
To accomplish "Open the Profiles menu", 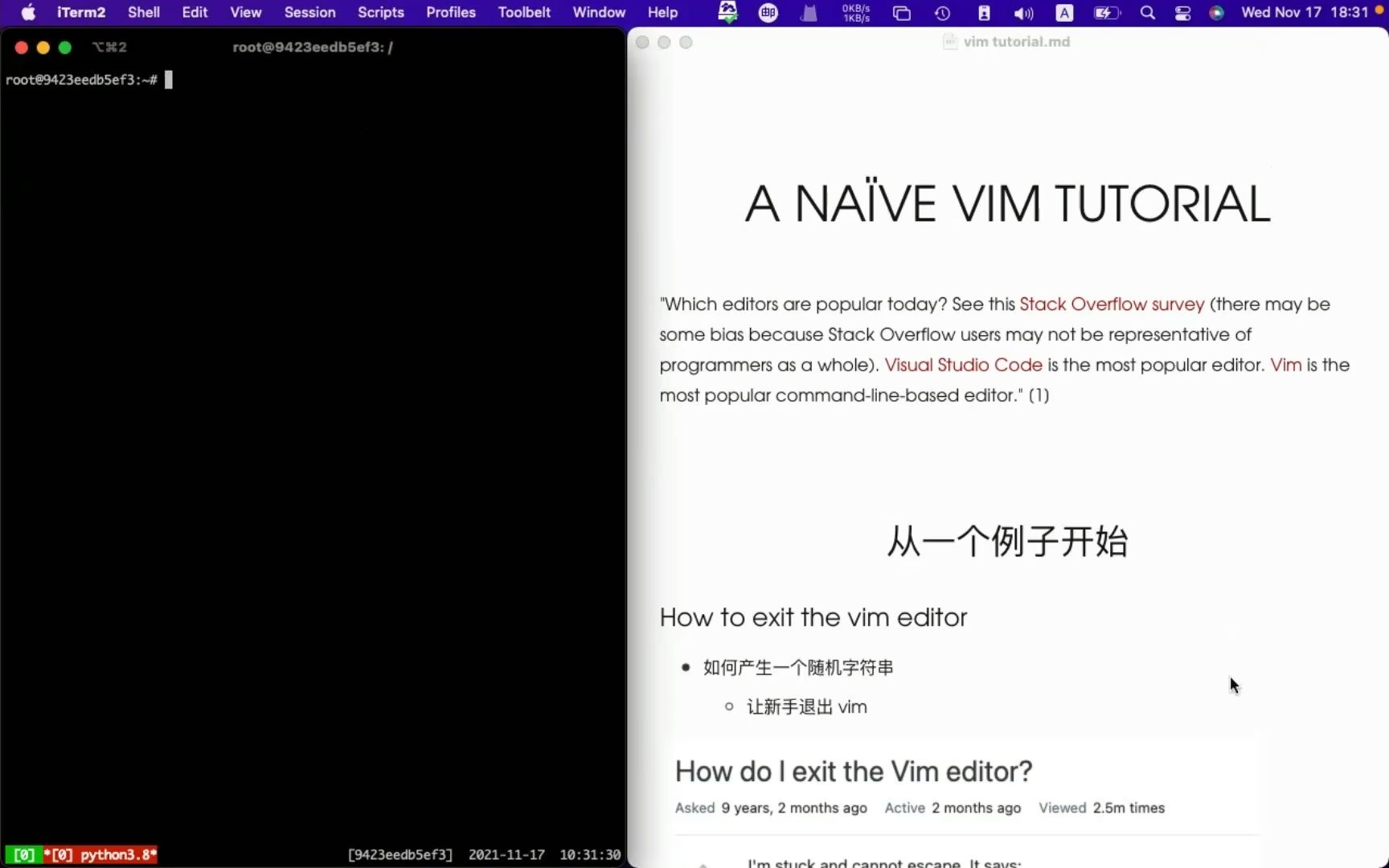I will tap(451, 12).
